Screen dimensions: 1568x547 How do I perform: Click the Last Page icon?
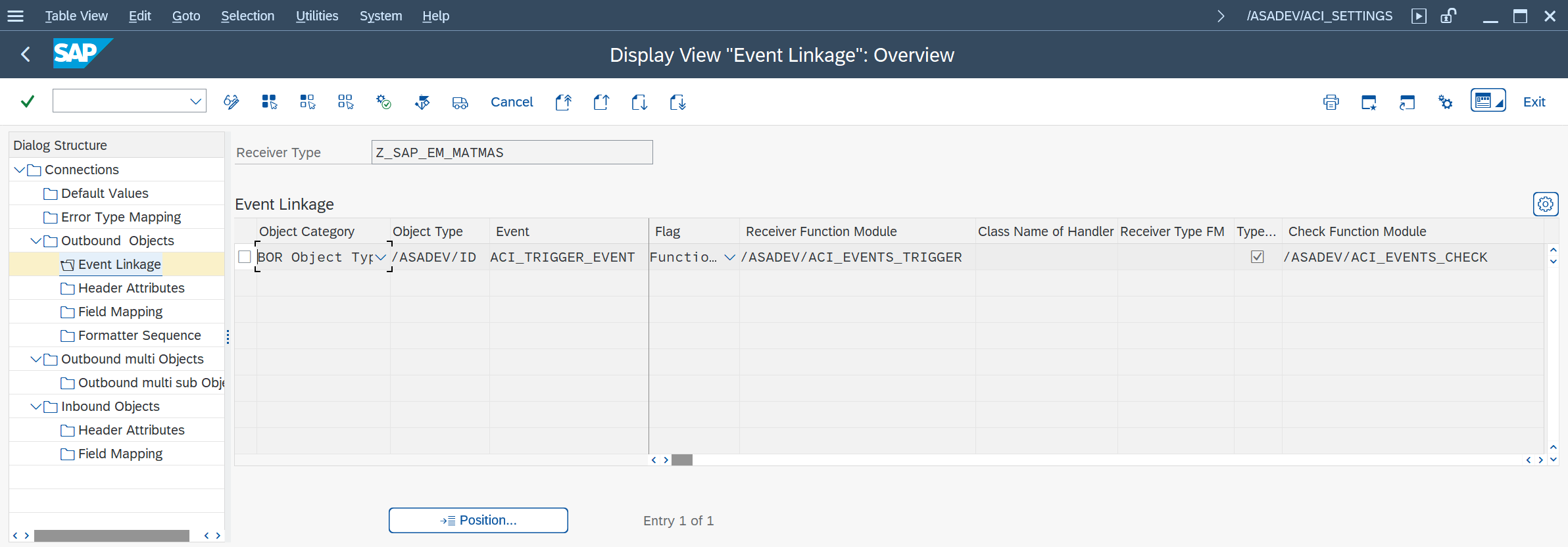677,102
